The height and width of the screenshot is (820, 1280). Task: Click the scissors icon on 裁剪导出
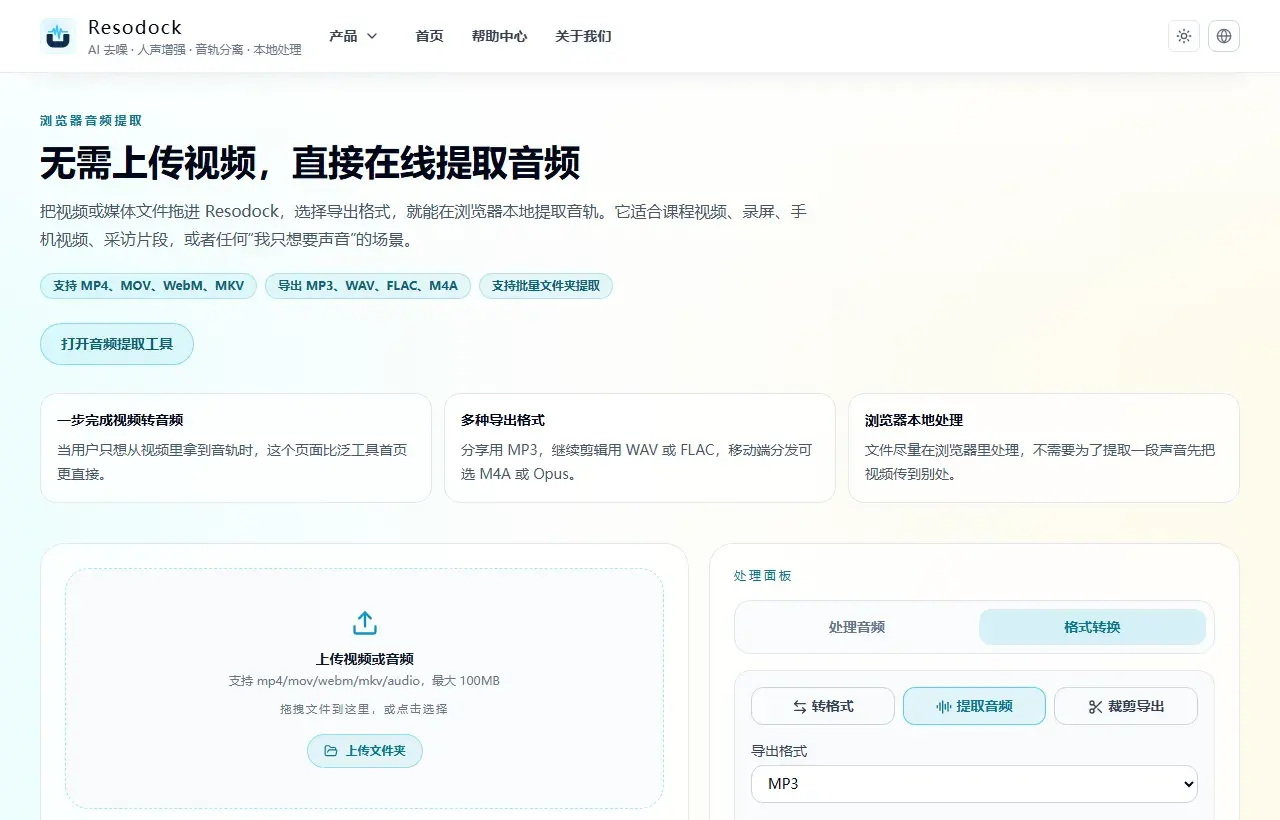pyautogui.click(x=1095, y=706)
